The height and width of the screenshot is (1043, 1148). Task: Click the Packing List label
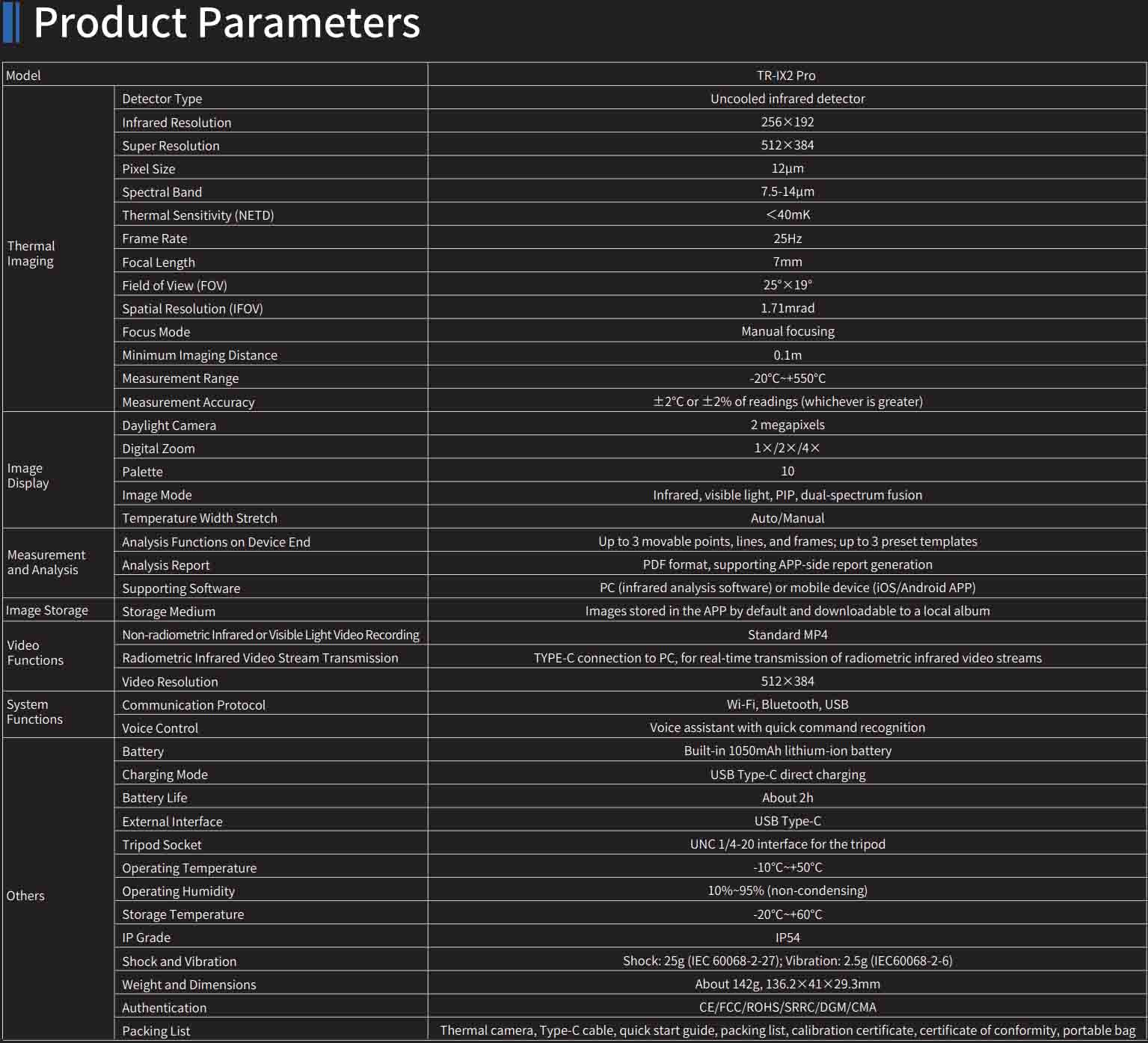[x=156, y=1031]
